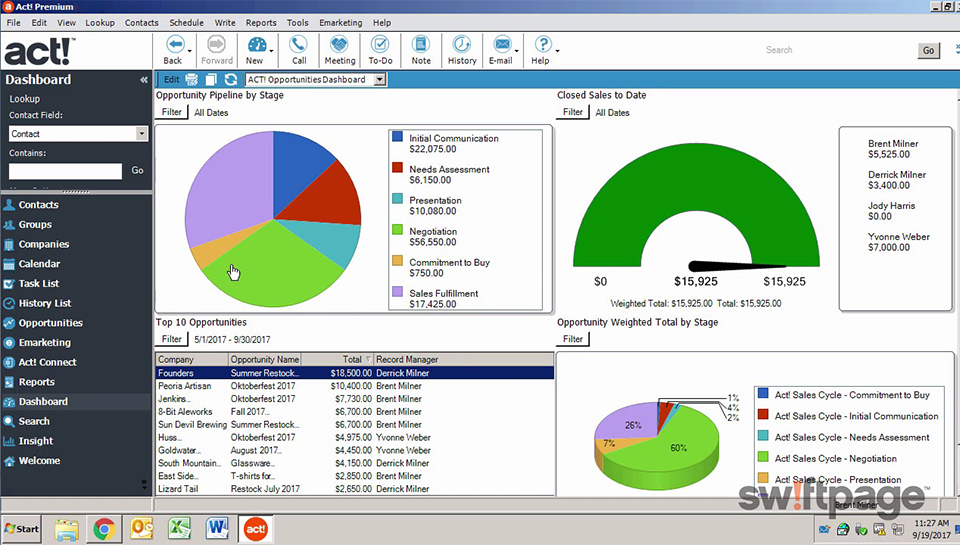960x545 pixels.
Task: Collapse the Dashboard navigation panel
Action: pos(143,80)
